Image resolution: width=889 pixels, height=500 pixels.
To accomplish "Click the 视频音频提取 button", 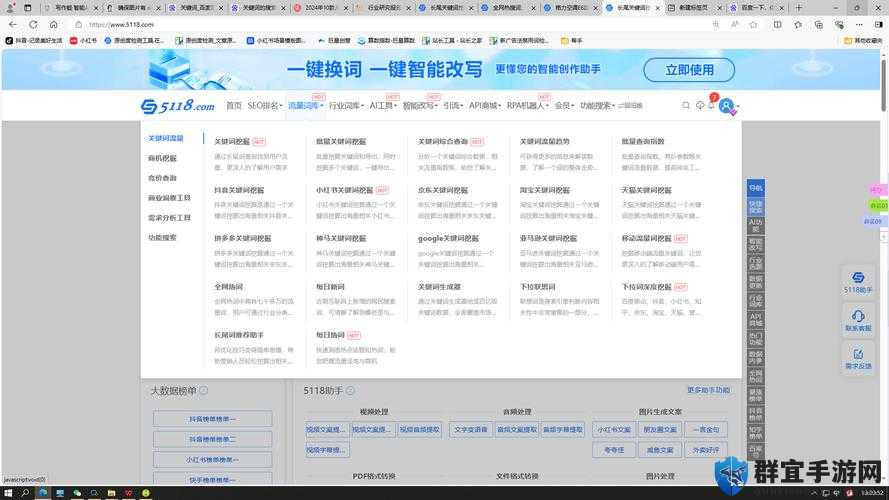I will [419, 430].
